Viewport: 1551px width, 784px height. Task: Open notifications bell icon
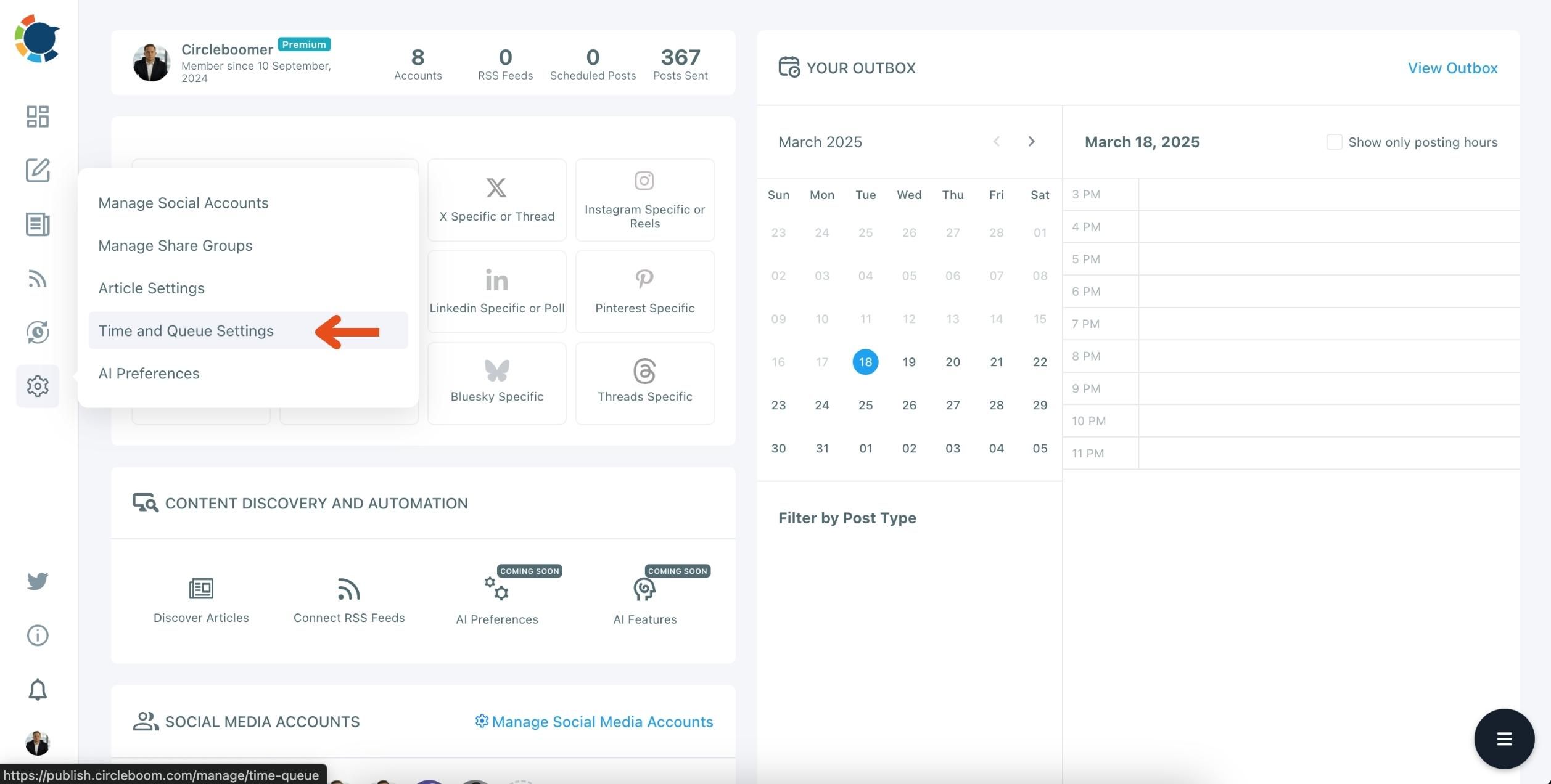tap(38, 689)
